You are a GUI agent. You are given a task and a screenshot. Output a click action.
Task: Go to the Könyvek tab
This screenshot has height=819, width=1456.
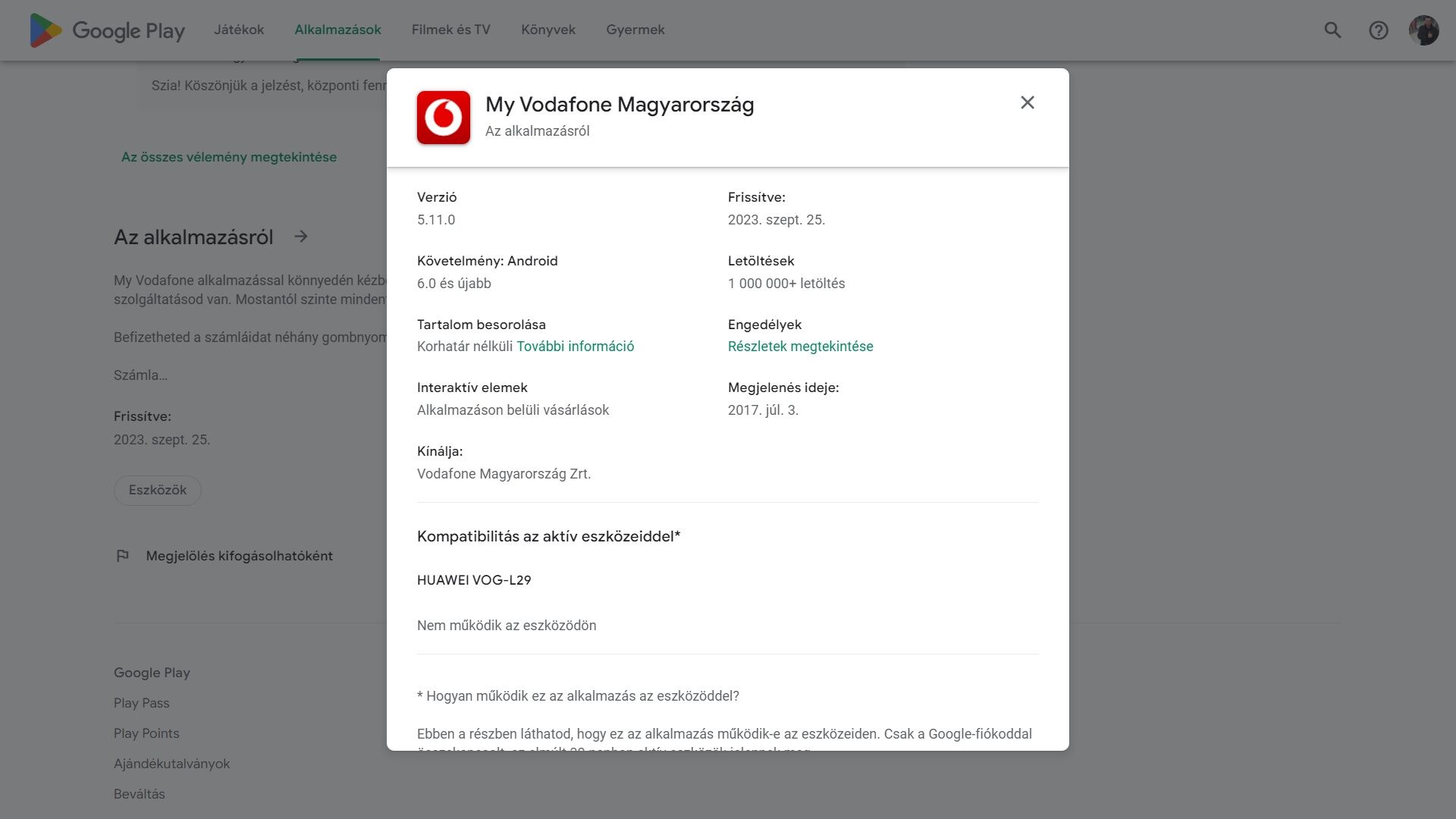click(548, 30)
